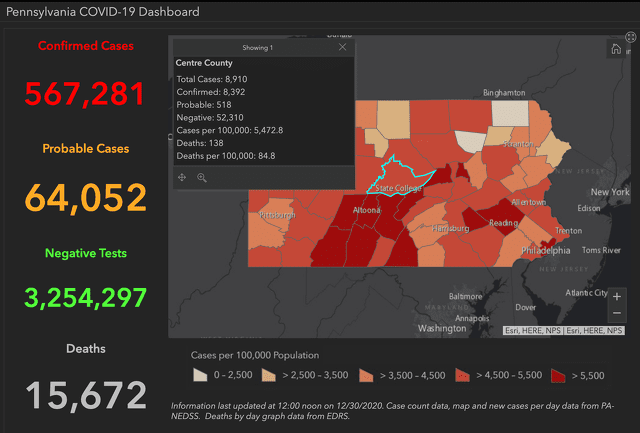Viewport: 640px width, 433px height.
Task: Click the > 2,500 - 3,500 legend swatch
Action: [x=271, y=375]
